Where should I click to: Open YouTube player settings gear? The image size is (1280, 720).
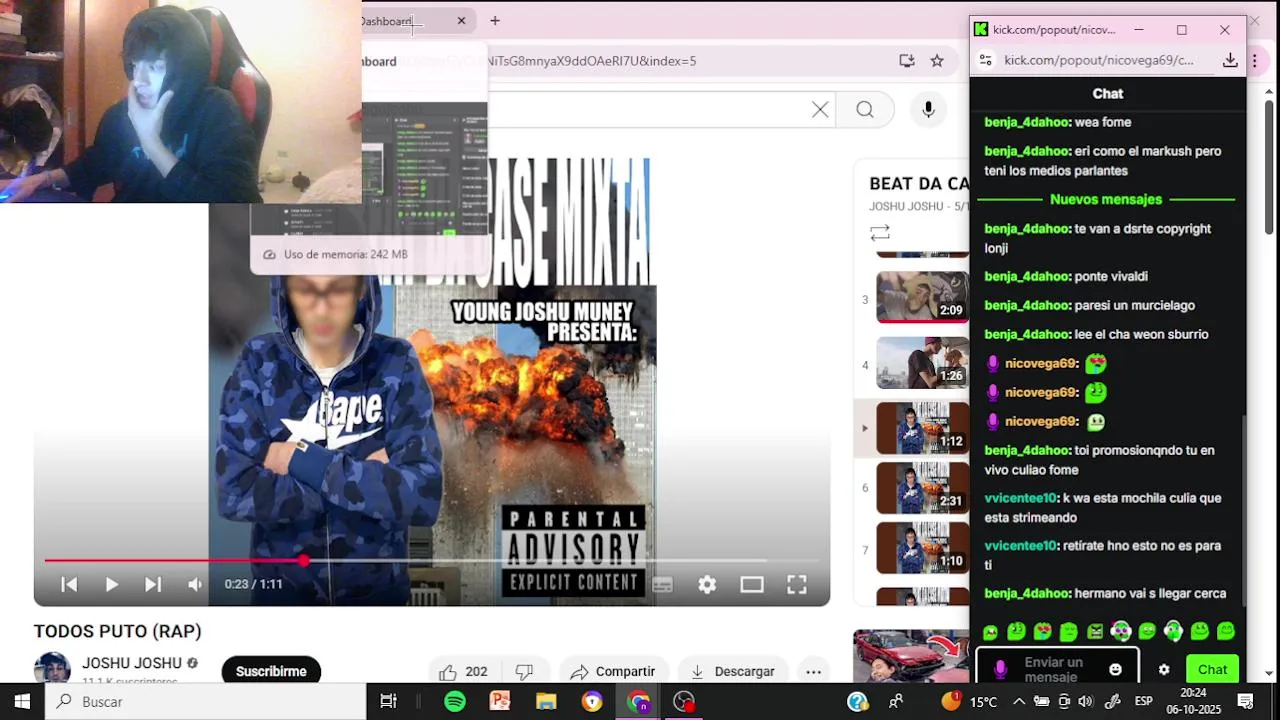point(707,585)
